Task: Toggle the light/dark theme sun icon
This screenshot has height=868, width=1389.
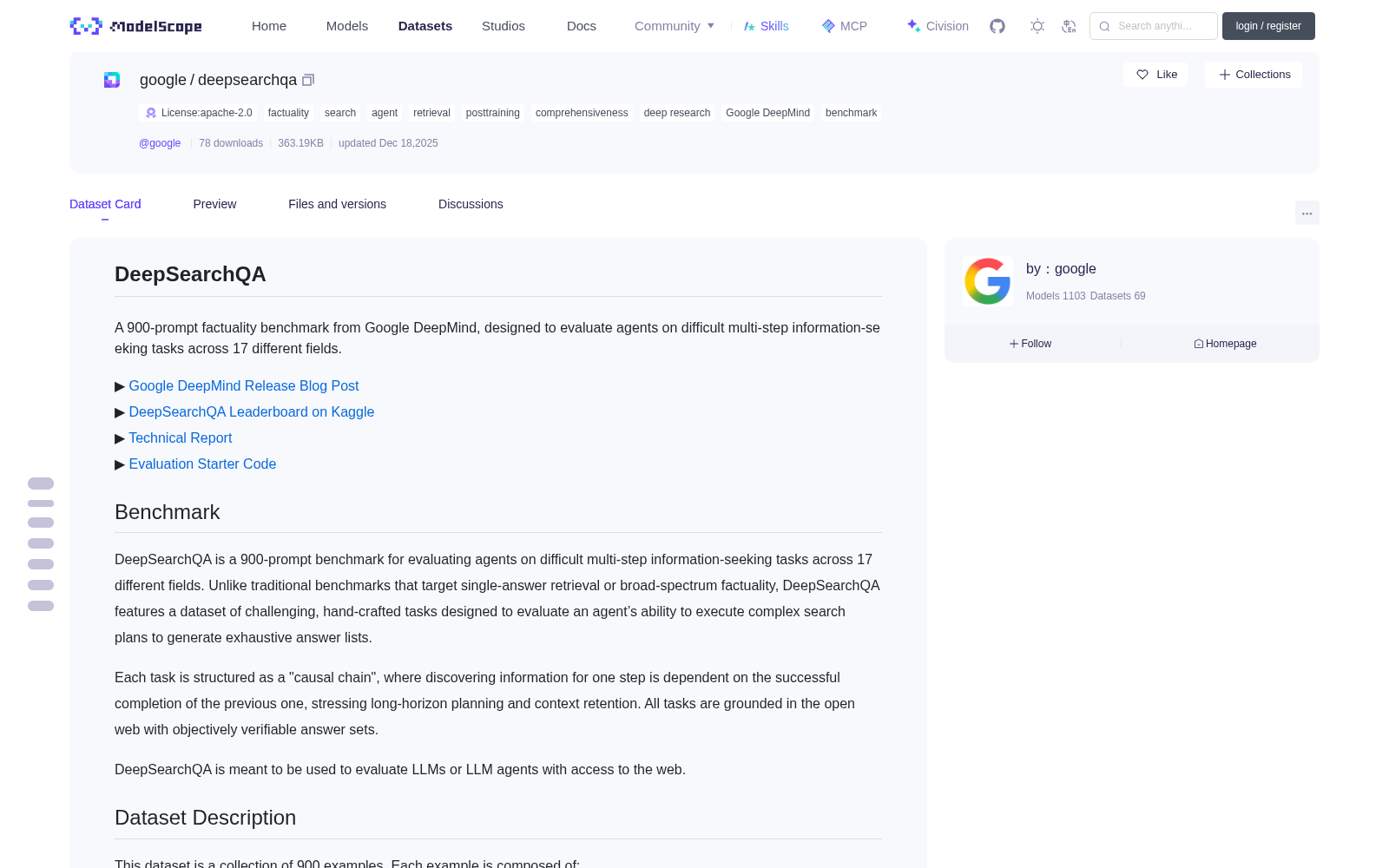Action: pos(1037,26)
